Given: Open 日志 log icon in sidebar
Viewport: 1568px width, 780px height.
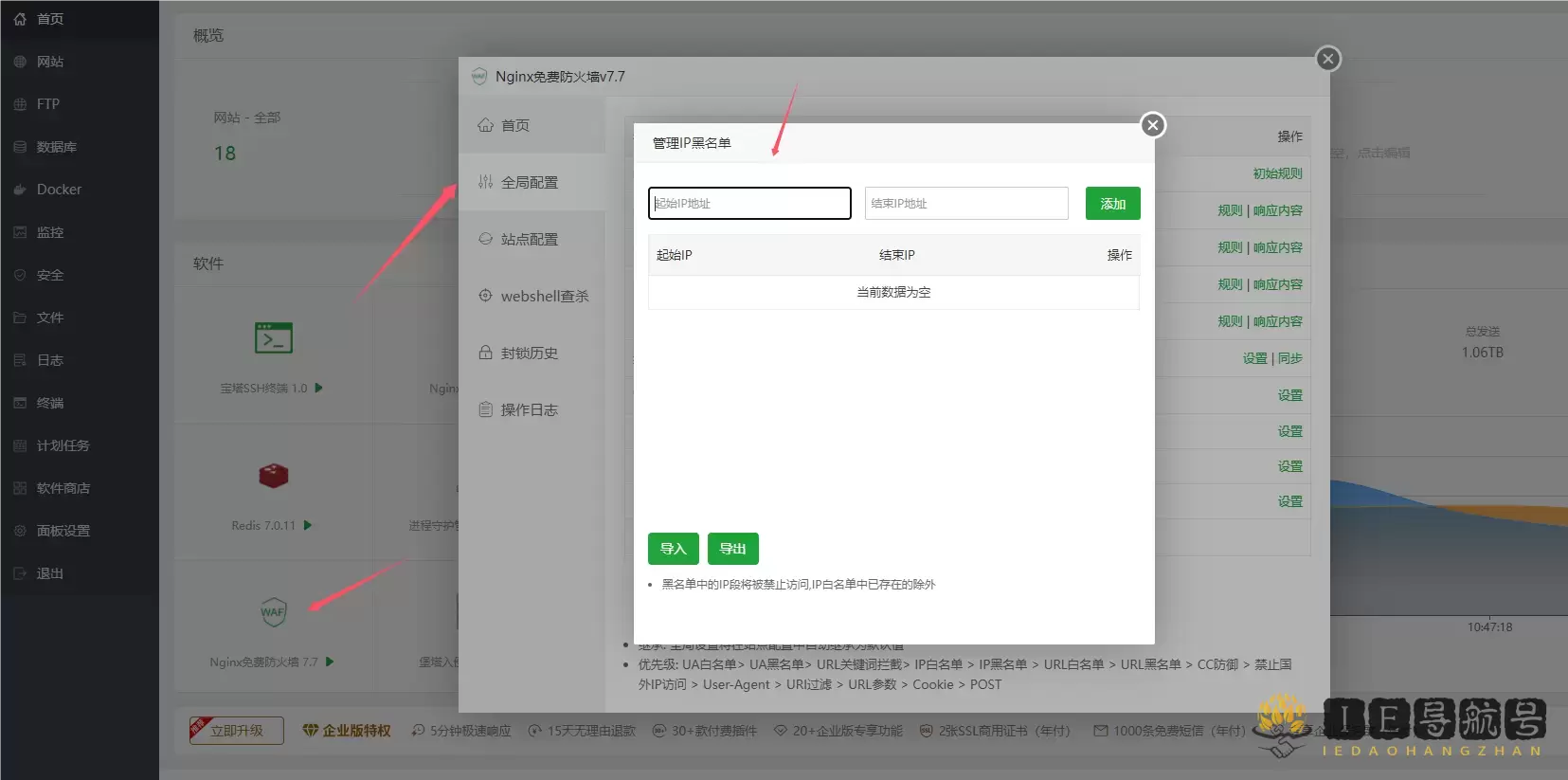Looking at the screenshot, I should point(20,360).
